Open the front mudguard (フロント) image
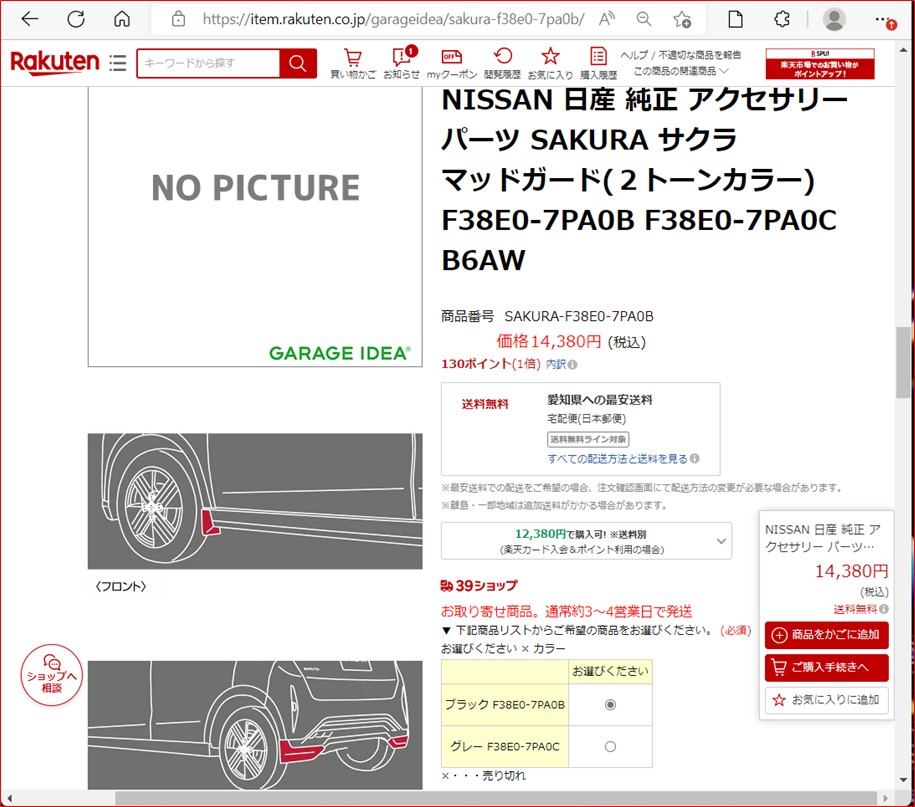 click(x=255, y=501)
